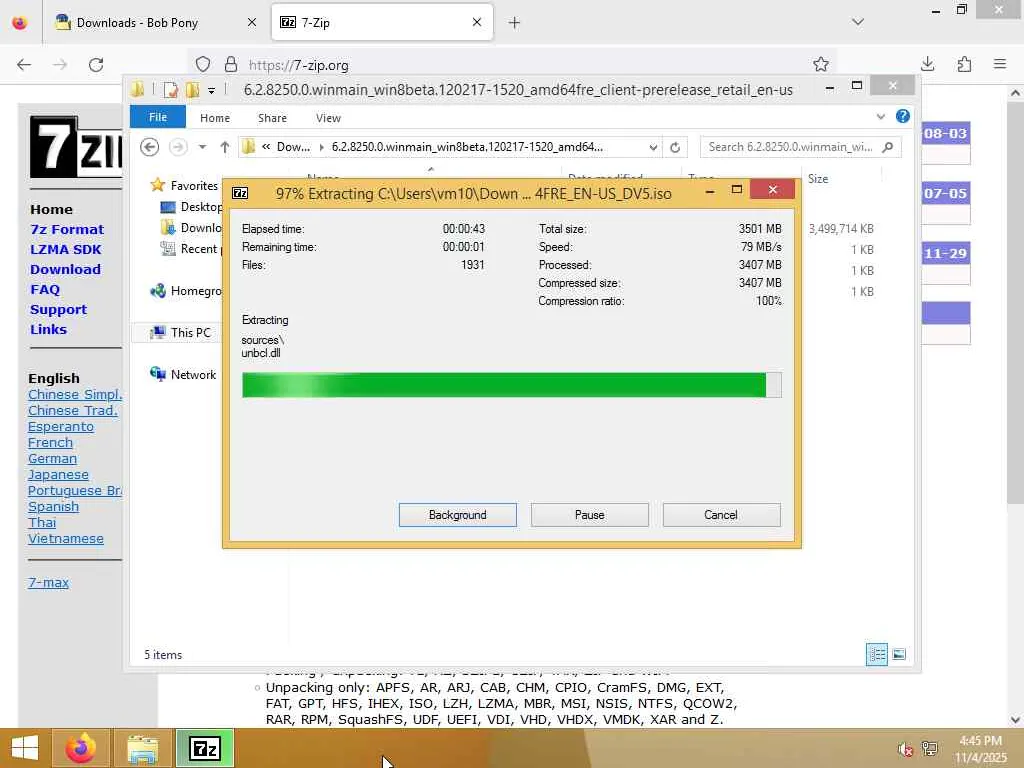Viewport: 1024px width, 768px height.
Task: Close the 7-Zip browser tab
Action: point(477,22)
